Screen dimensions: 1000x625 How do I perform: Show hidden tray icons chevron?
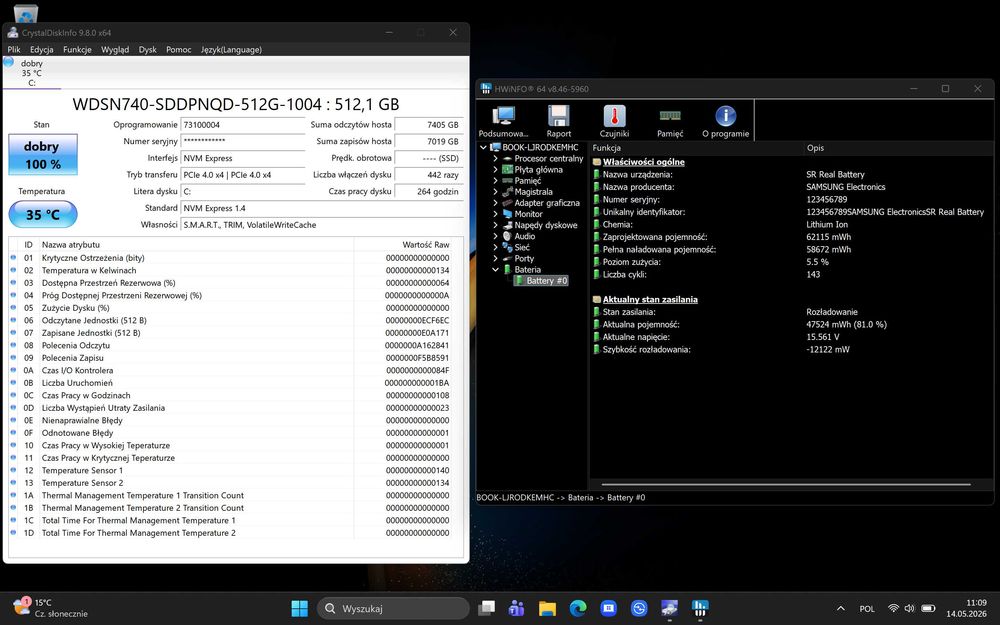(x=841, y=608)
